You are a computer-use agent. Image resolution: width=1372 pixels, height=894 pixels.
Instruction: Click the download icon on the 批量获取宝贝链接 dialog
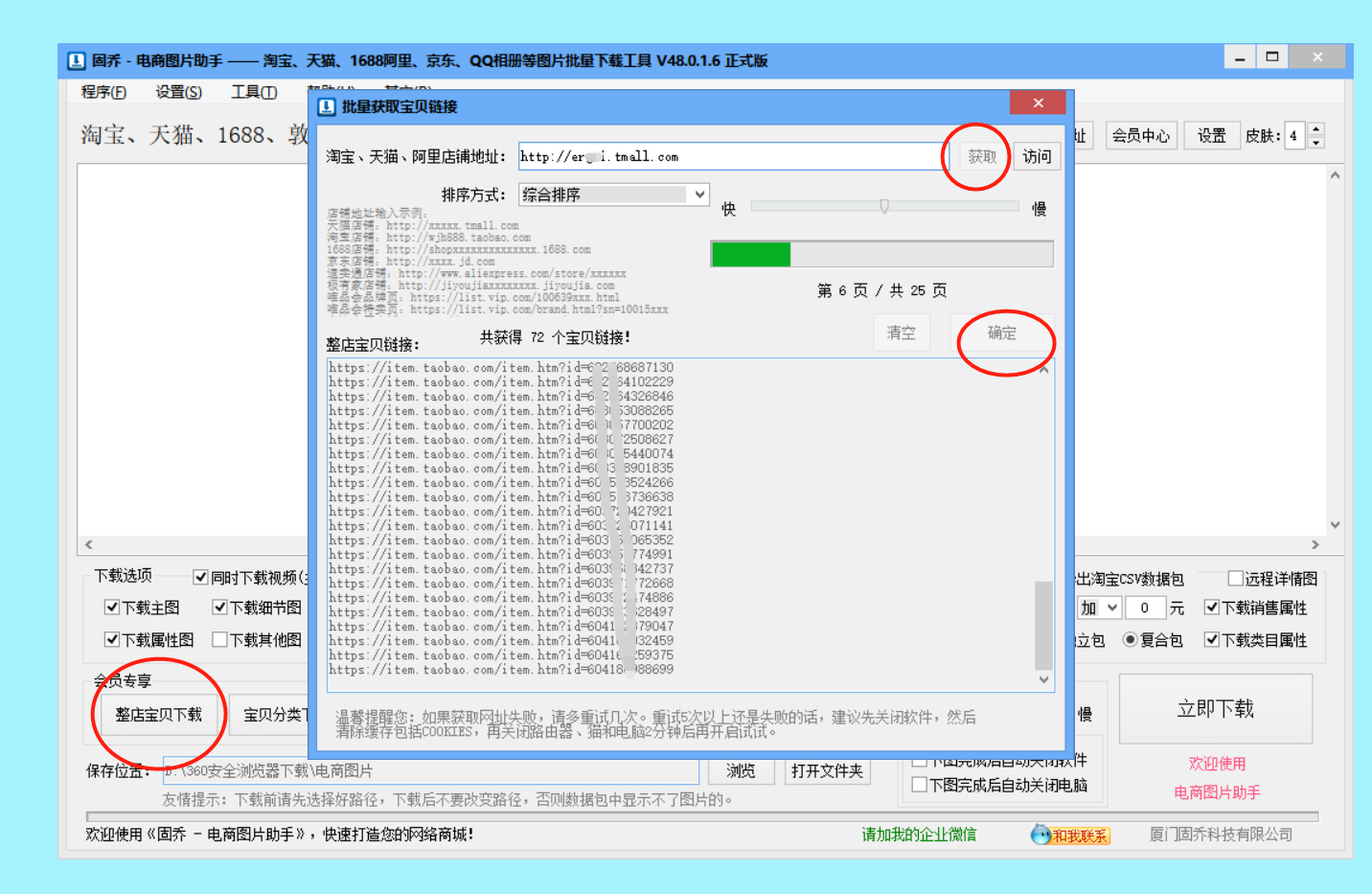coord(323,106)
